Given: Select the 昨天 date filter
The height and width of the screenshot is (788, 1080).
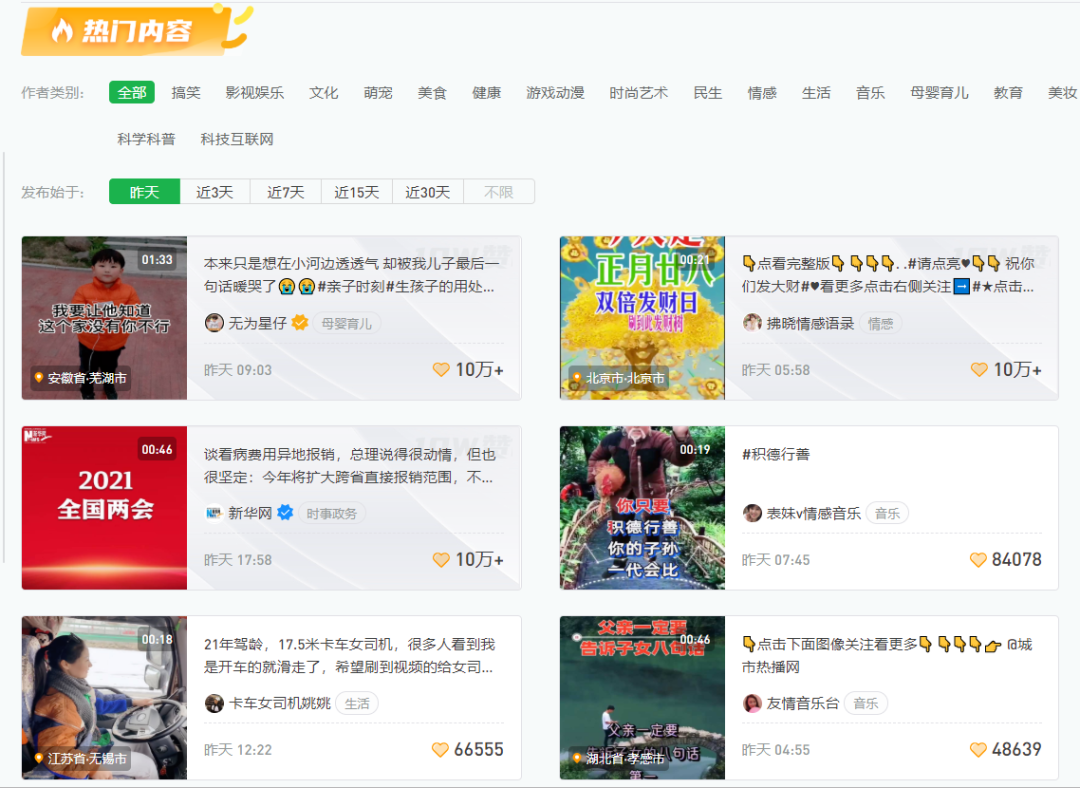Looking at the screenshot, I should 144,191.
